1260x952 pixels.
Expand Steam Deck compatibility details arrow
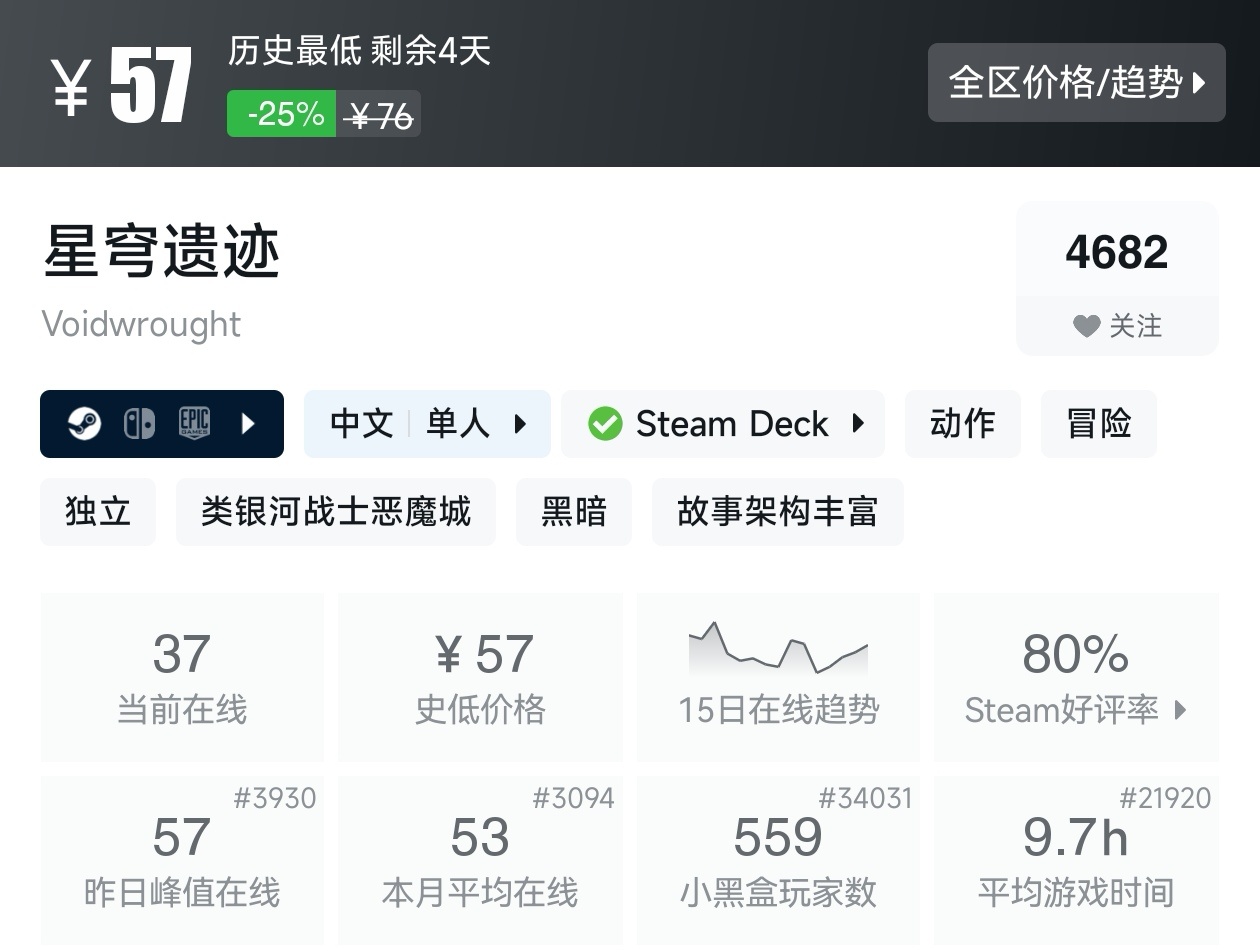pos(858,424)
